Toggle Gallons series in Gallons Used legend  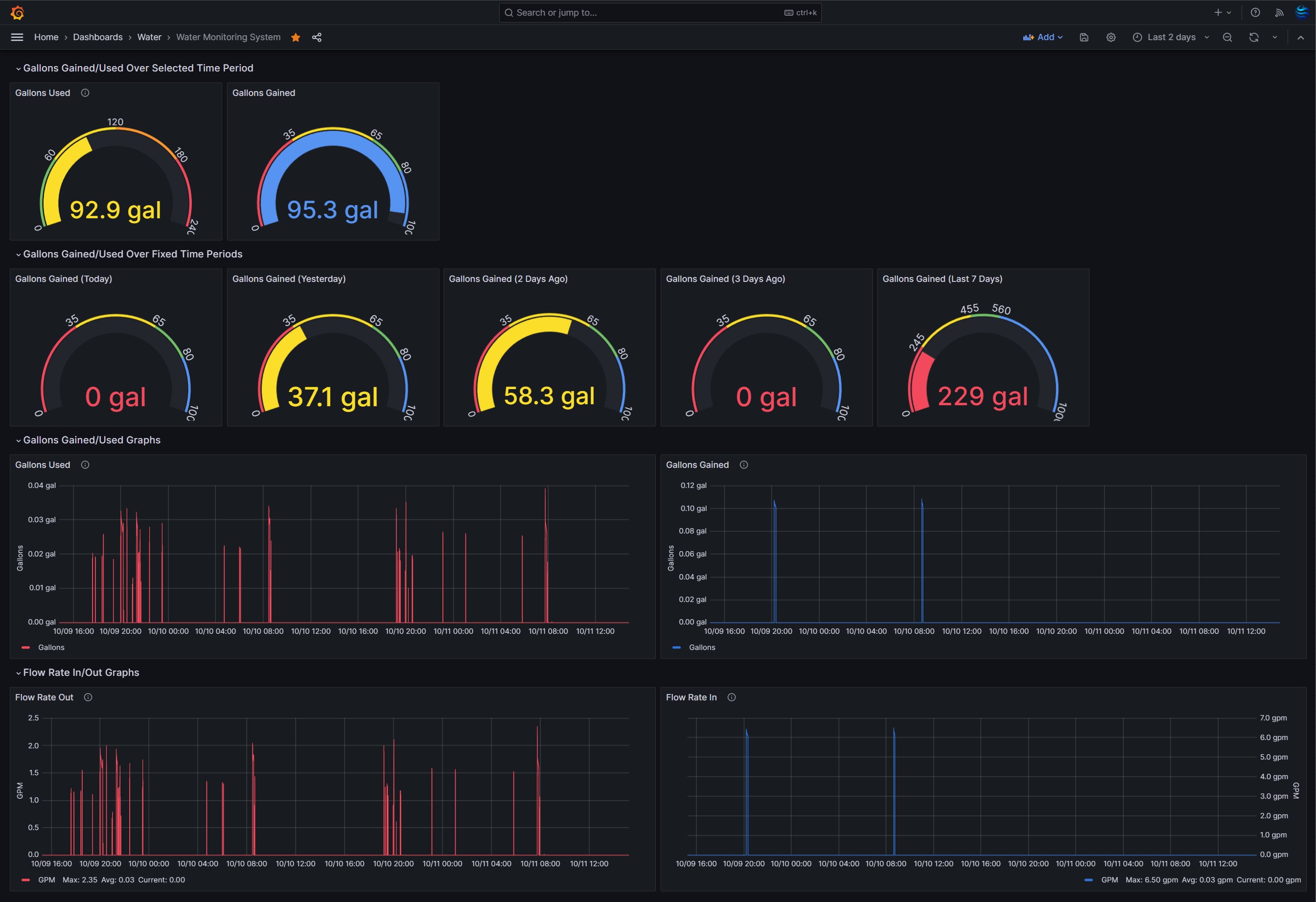(x=51, y=647)
